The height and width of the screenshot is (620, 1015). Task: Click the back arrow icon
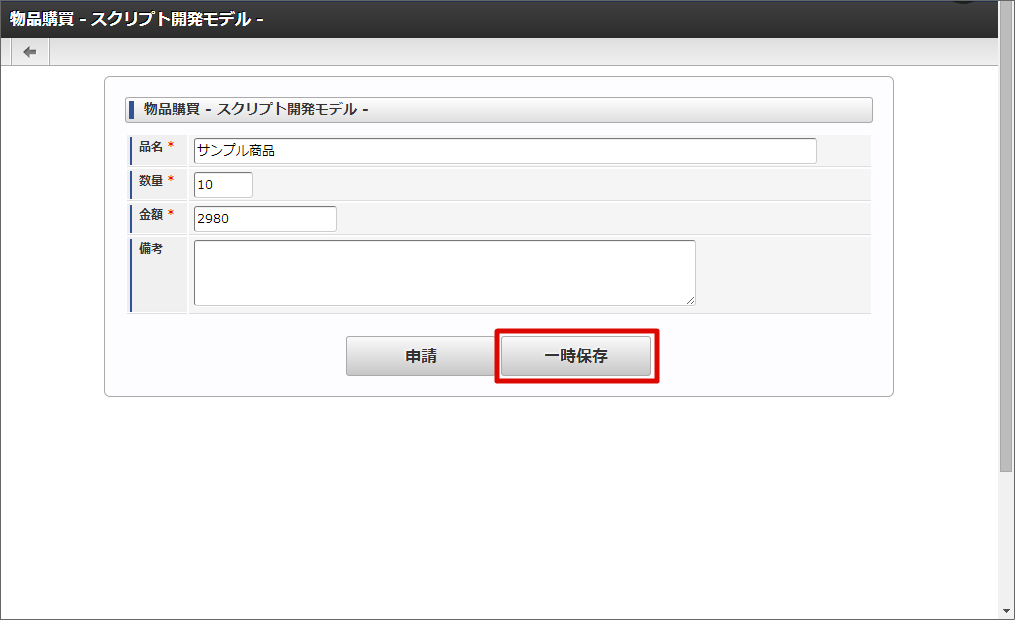pyautogui.click(x=30, y=52)
